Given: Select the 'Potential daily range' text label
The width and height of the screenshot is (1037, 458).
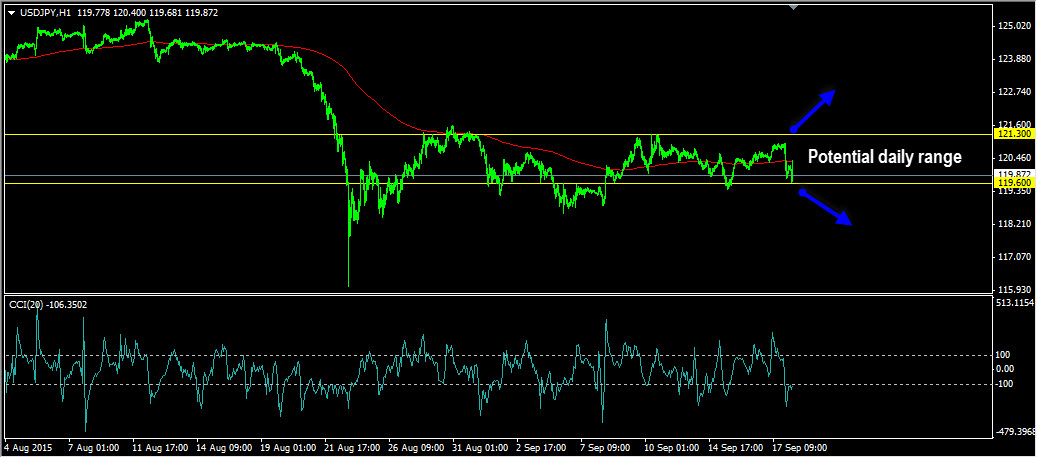Looking at the screenshot, I should tap(885, 157).
